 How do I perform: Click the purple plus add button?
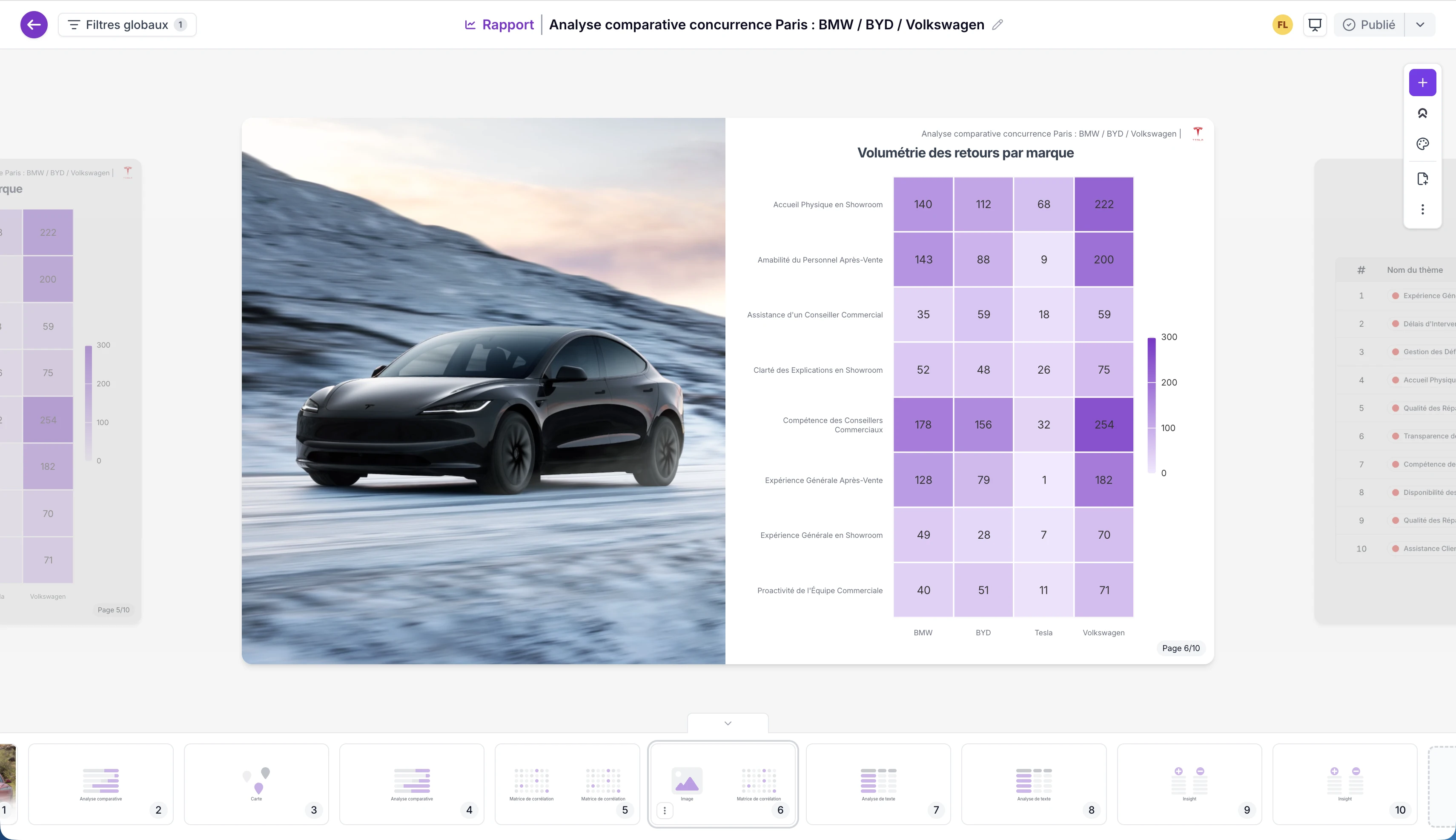pyautogui.click(x=1422, y=83)
